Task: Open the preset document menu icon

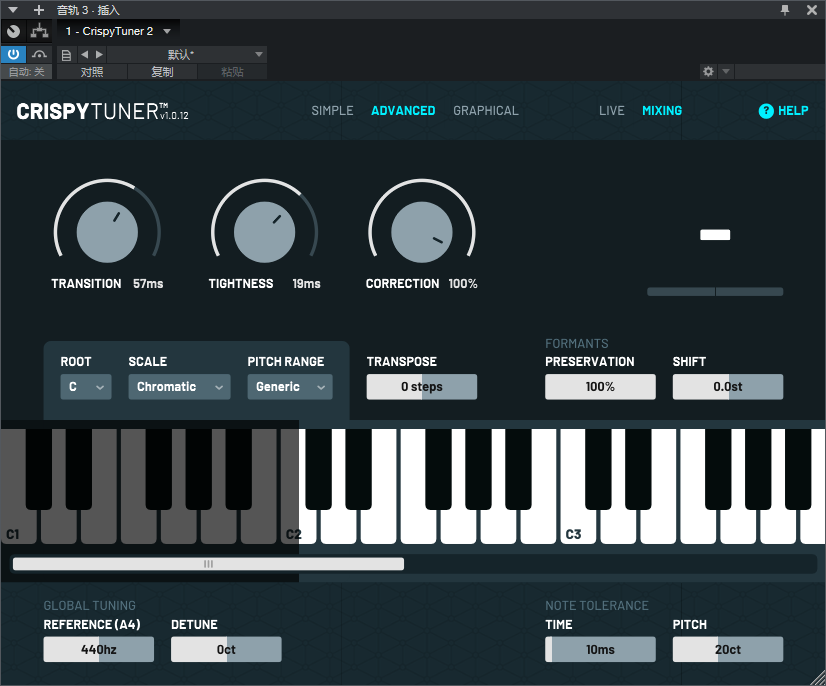Action: 66,55
